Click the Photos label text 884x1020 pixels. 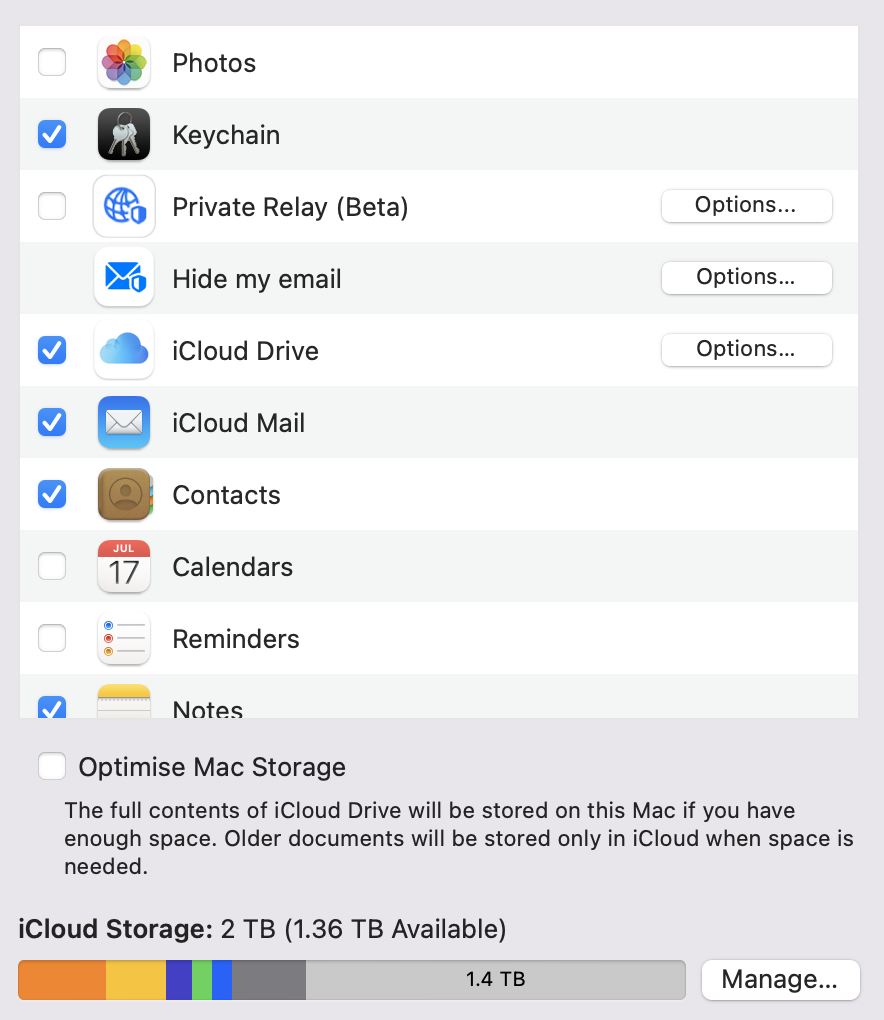[214, 63]
